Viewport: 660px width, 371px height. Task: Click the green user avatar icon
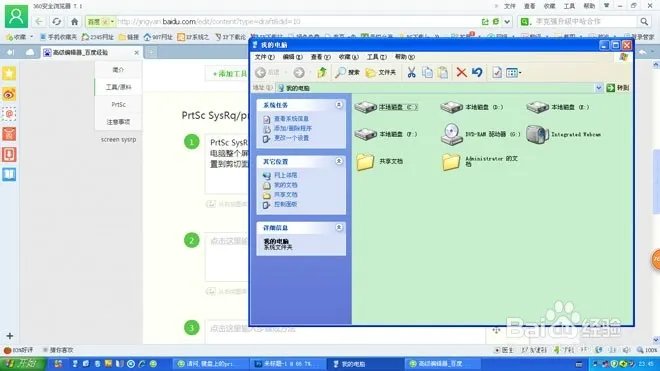(16, 16)
